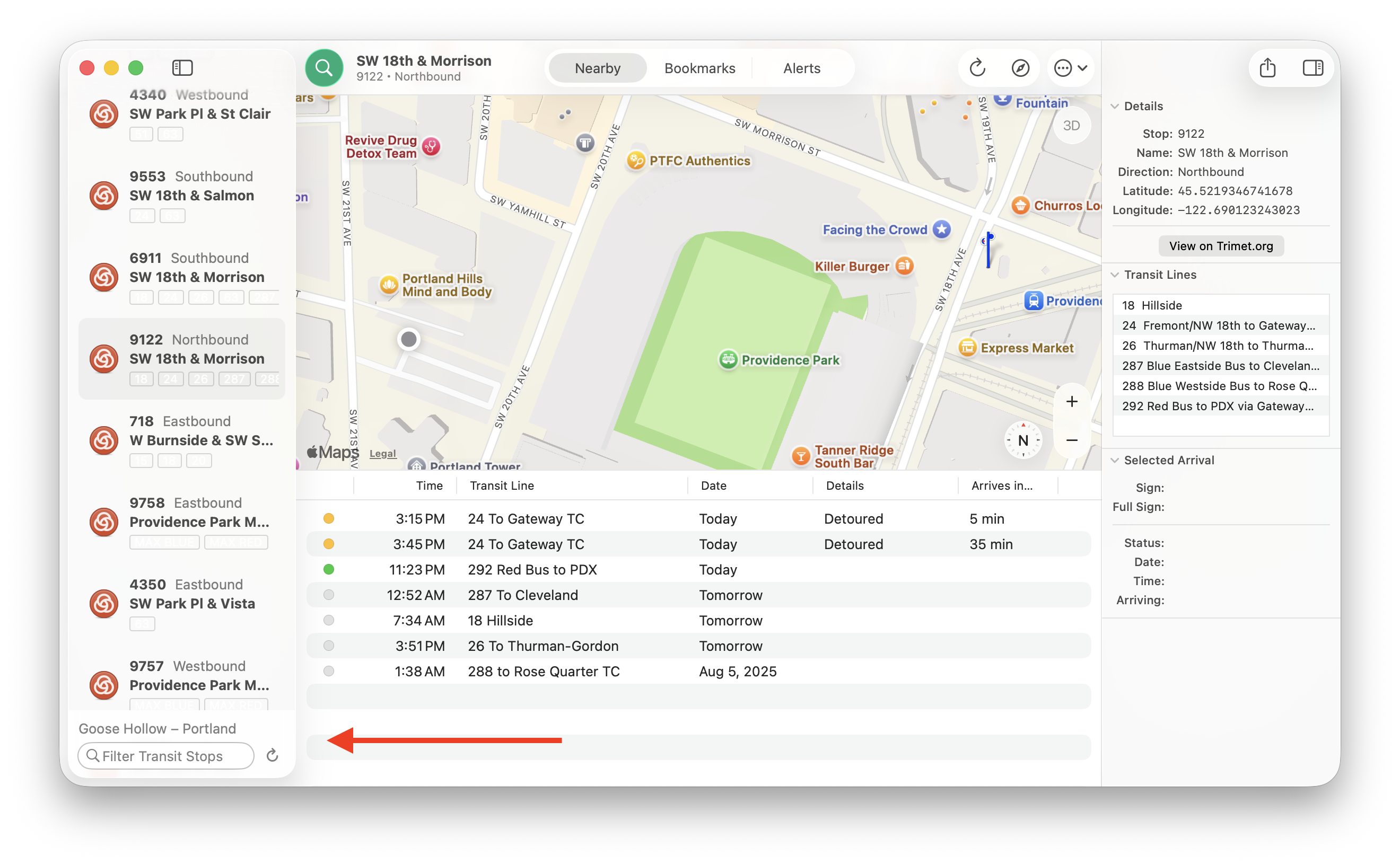Switch to the Nearby tab
Screen dimensions: 1400x865
pos(597,69)
